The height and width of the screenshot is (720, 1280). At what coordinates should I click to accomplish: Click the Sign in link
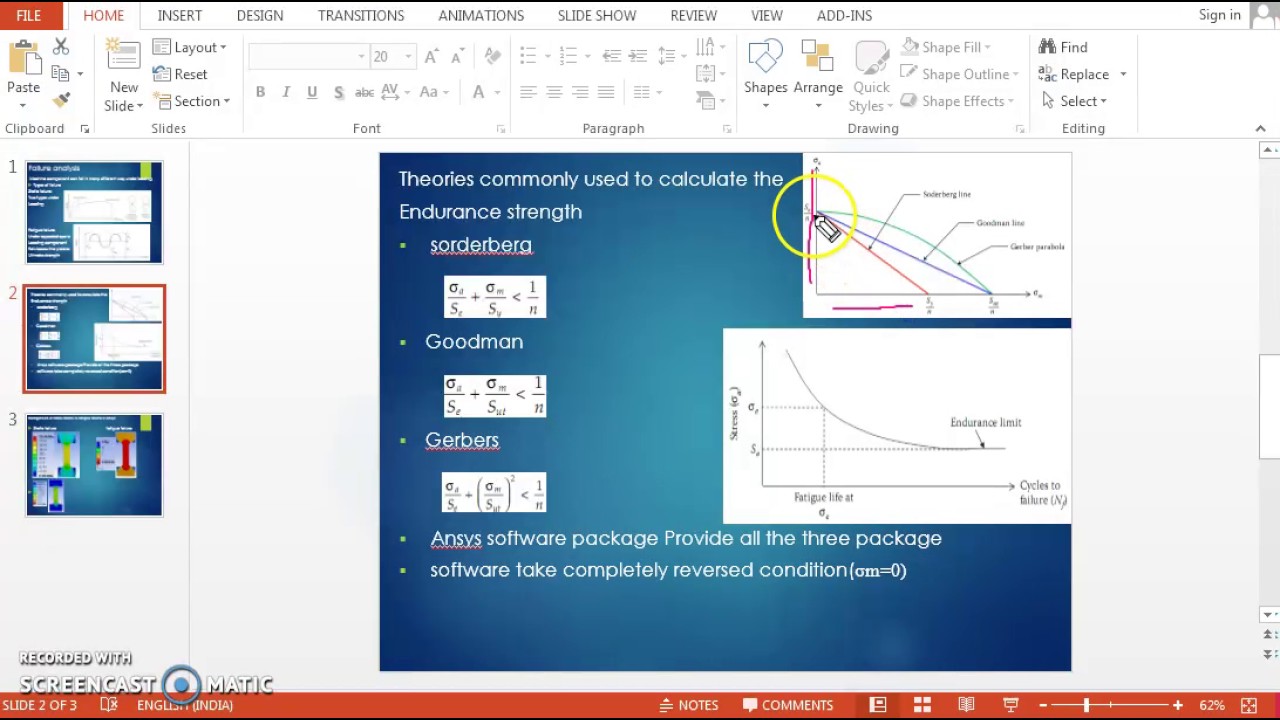point(1220,15)
